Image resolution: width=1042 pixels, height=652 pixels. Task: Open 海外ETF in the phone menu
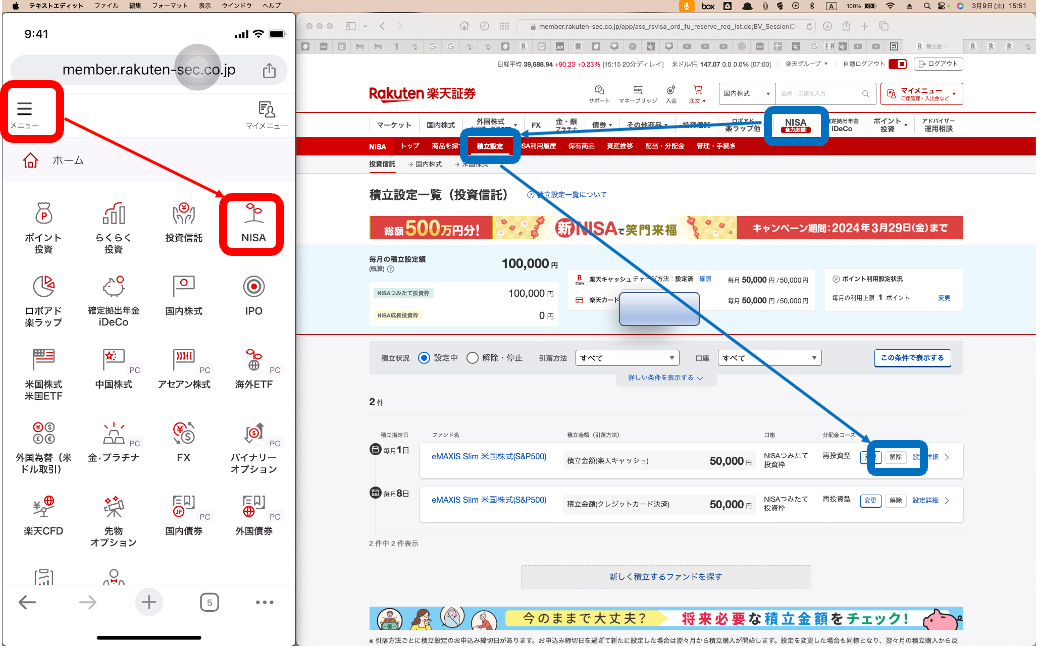pos(253,370)
